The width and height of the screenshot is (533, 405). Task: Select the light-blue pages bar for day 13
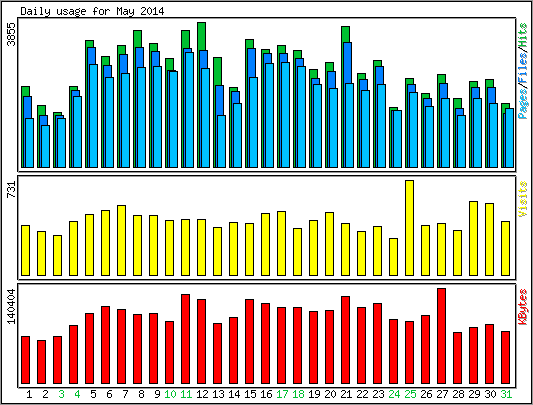221,141
